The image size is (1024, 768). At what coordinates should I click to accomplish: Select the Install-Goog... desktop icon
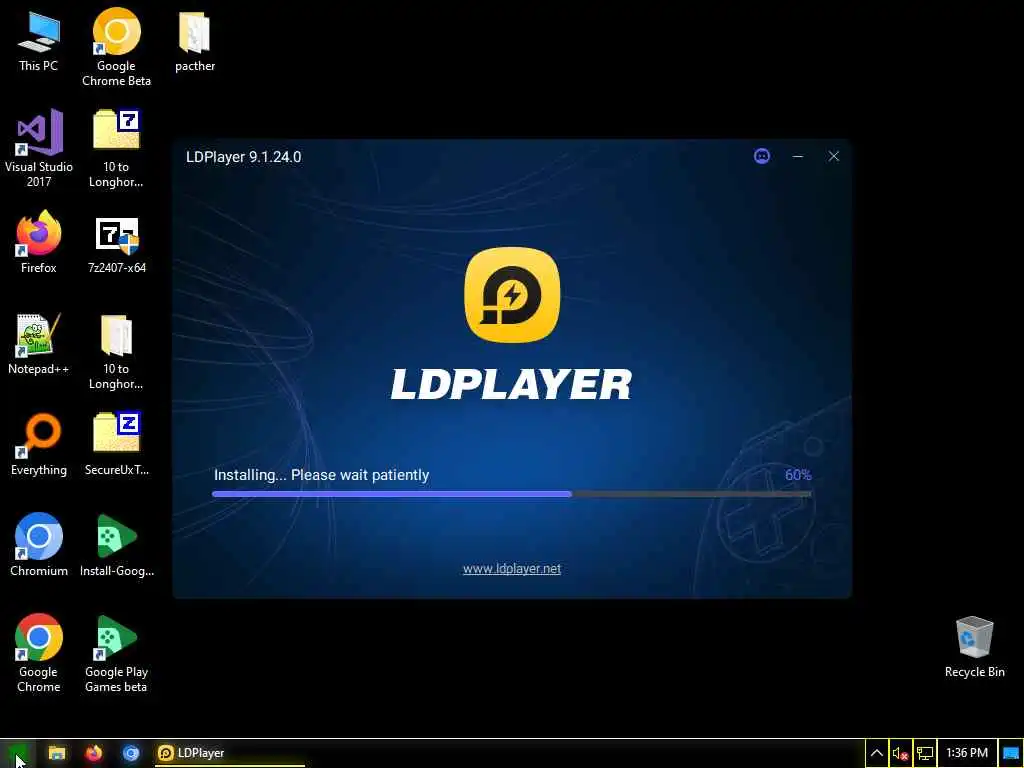pyautogui.click(x=116, y=545)
